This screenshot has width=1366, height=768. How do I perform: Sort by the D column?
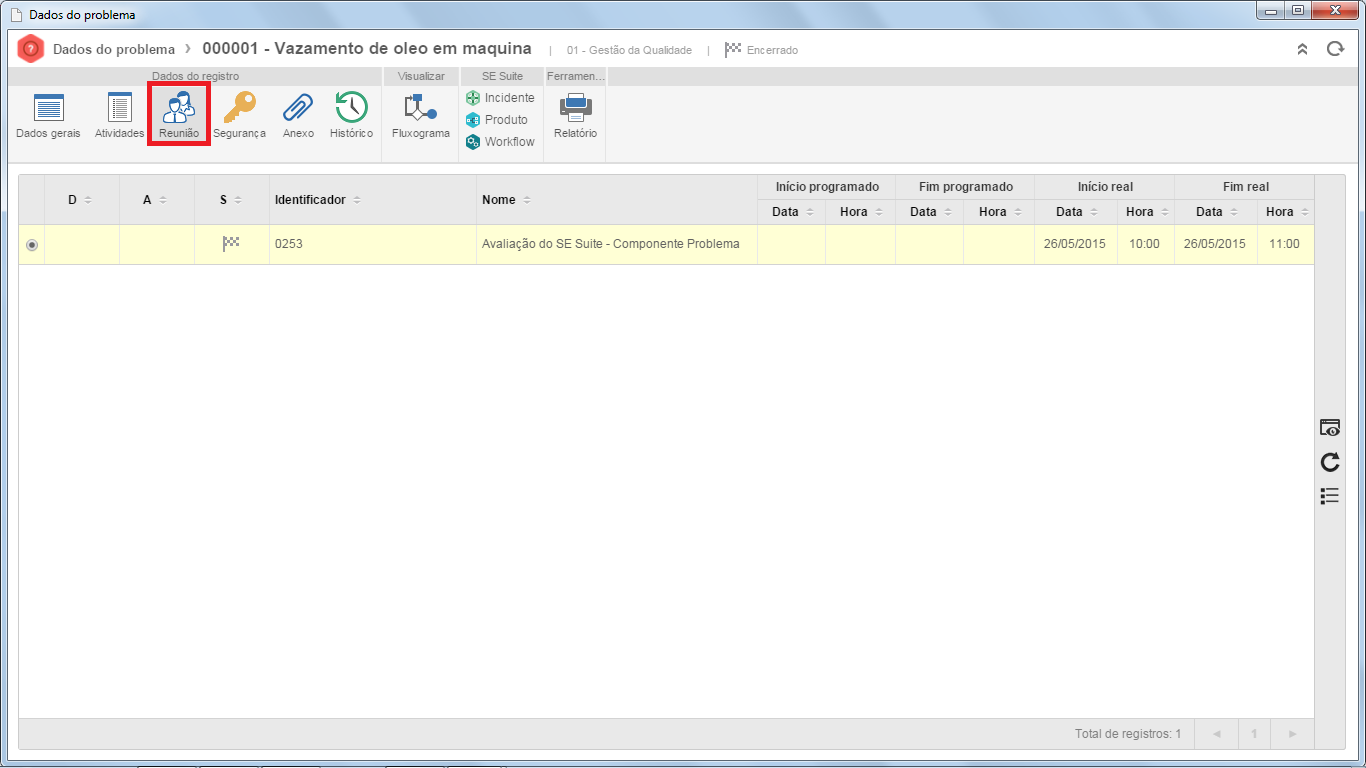click(x=80, y=200)
